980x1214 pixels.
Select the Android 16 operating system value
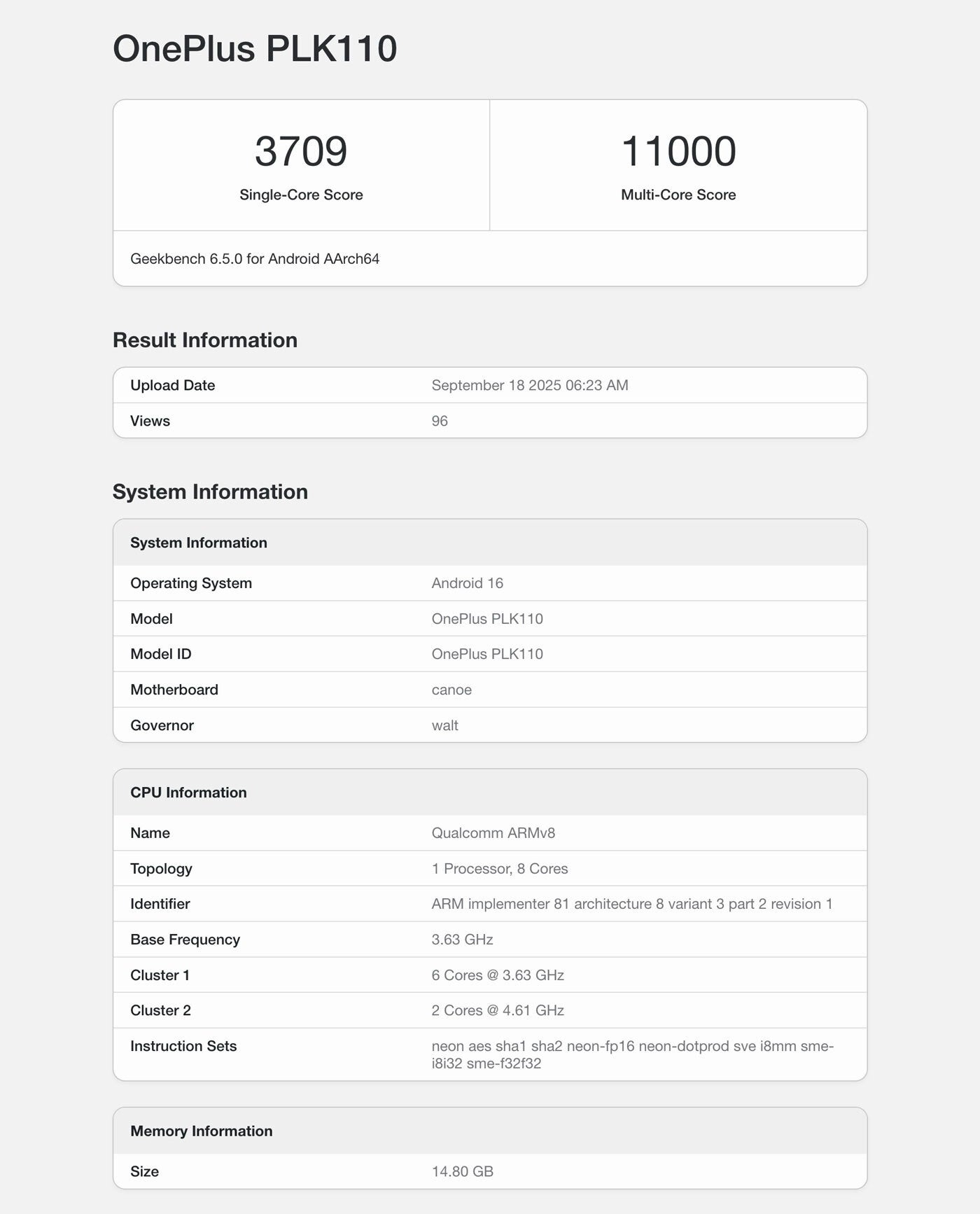tap(467, 583)
